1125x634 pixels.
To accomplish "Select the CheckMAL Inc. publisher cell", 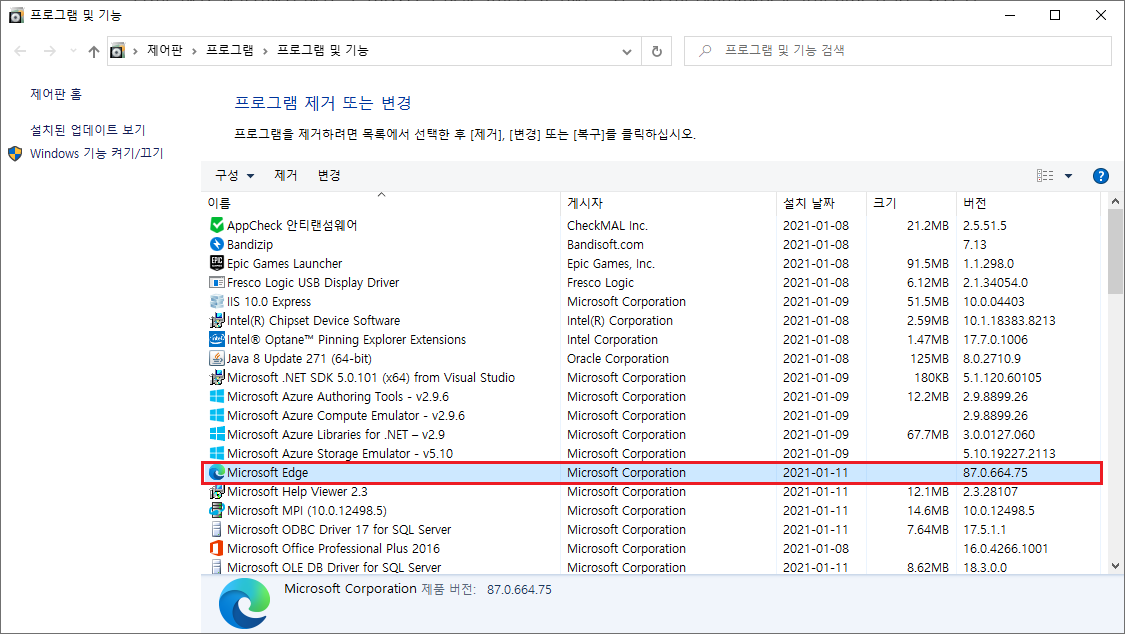I will point(608,225).
